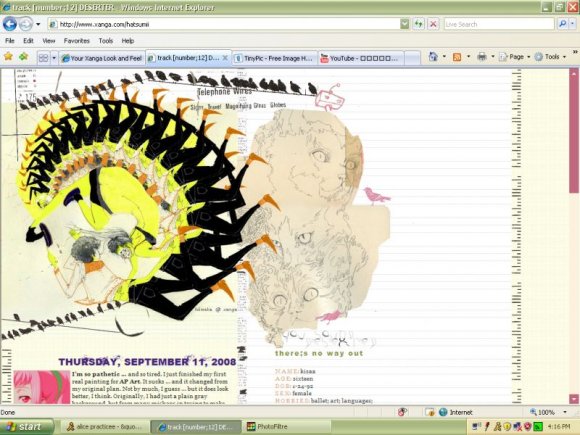
Task: Open the tab list dropdown arrow
Action: point(54,58)
